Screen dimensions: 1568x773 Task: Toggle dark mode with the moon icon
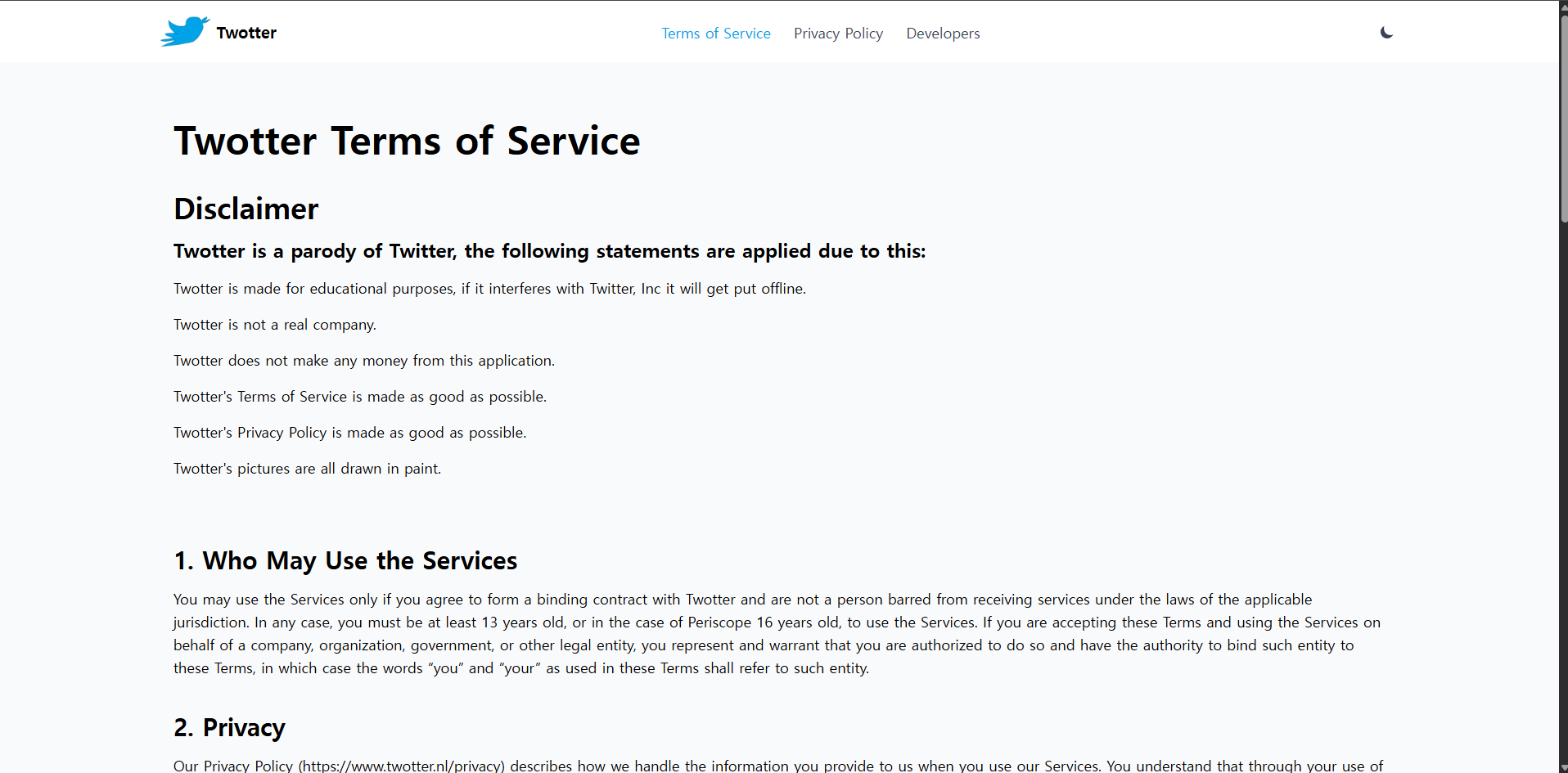coord(1386,33)
